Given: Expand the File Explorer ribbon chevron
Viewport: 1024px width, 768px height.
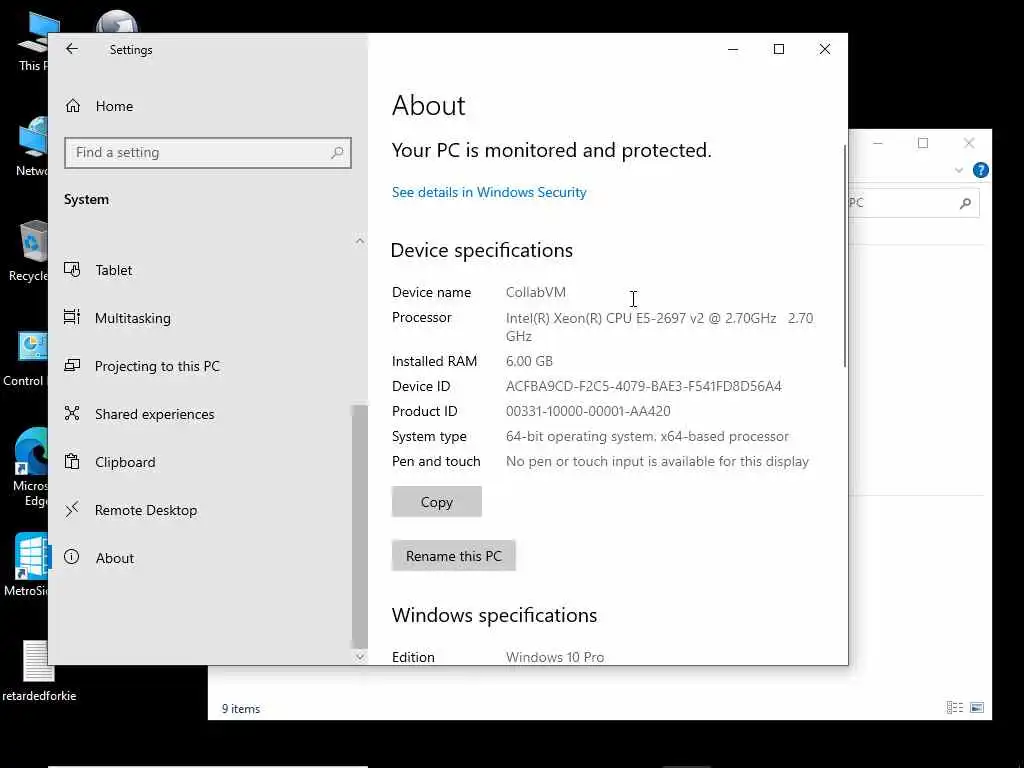Looking at the screenshot, I should 959,170.
